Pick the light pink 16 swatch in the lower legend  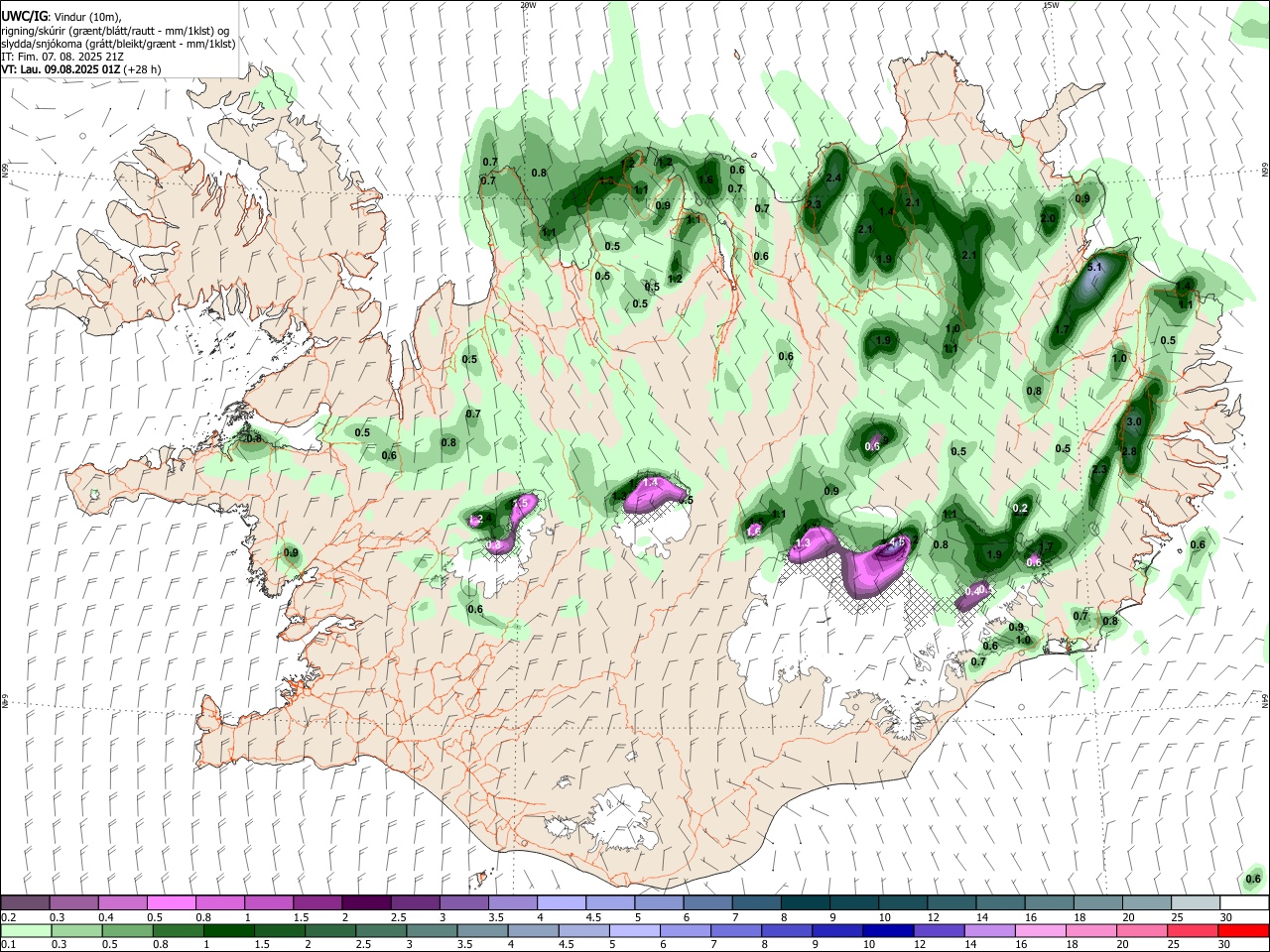(1040, 930)
